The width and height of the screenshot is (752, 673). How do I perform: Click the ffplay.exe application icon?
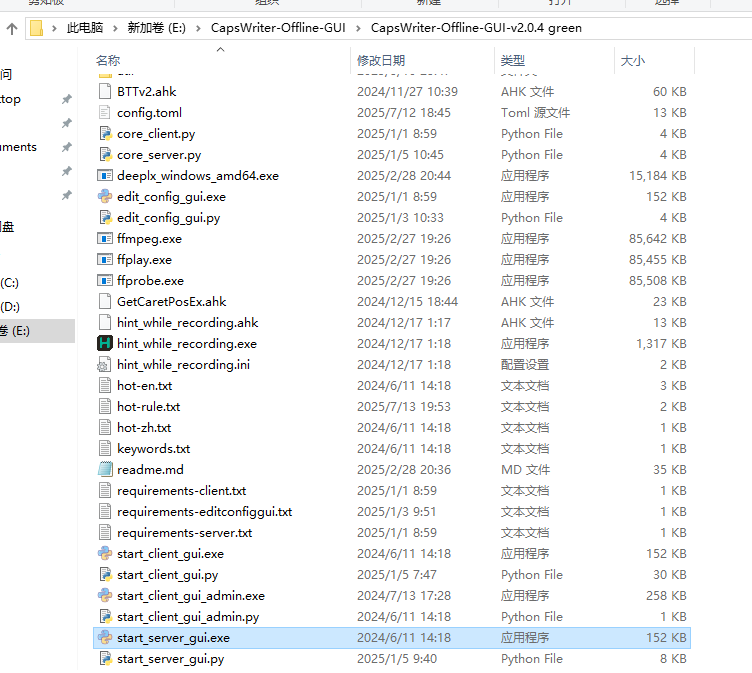105,260
